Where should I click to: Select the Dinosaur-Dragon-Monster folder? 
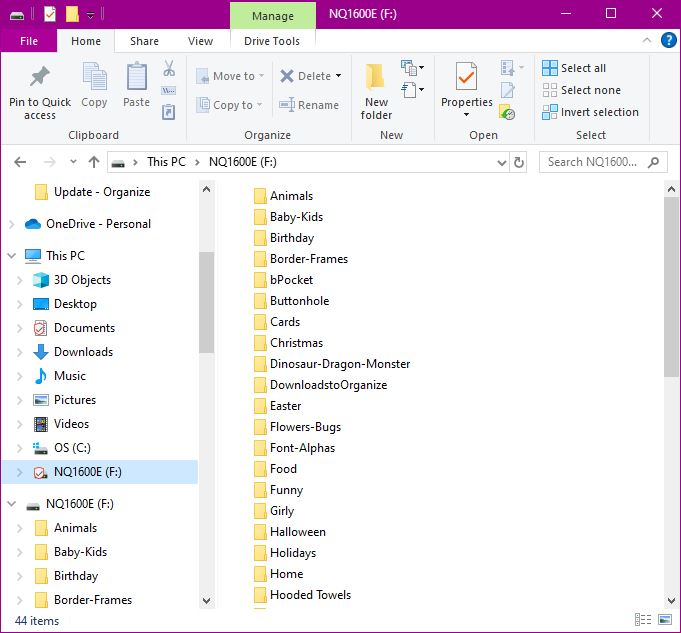(x=332, y=364)
